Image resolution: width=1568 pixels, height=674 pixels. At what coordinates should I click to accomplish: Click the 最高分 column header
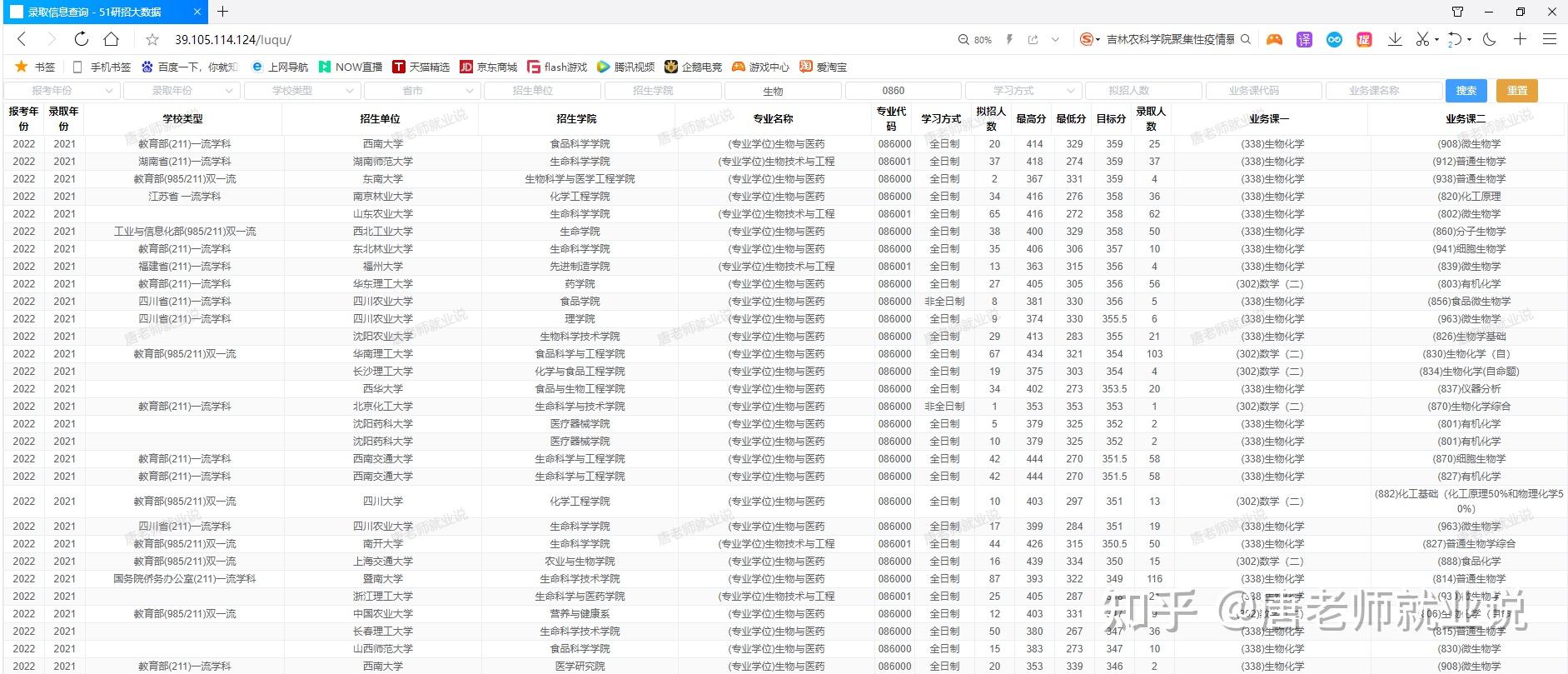pyautogui.click(x=1031, y=119)
